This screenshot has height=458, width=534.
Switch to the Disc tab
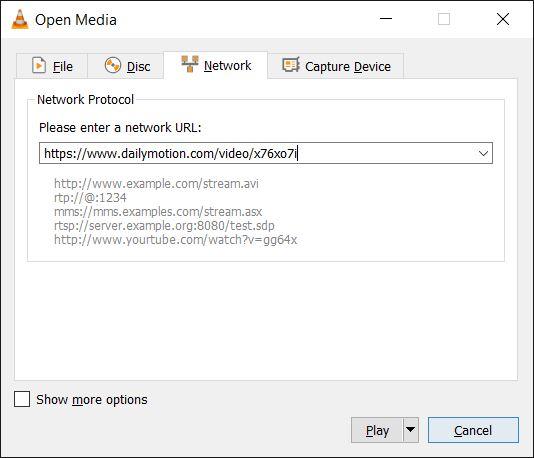(126, 66)
